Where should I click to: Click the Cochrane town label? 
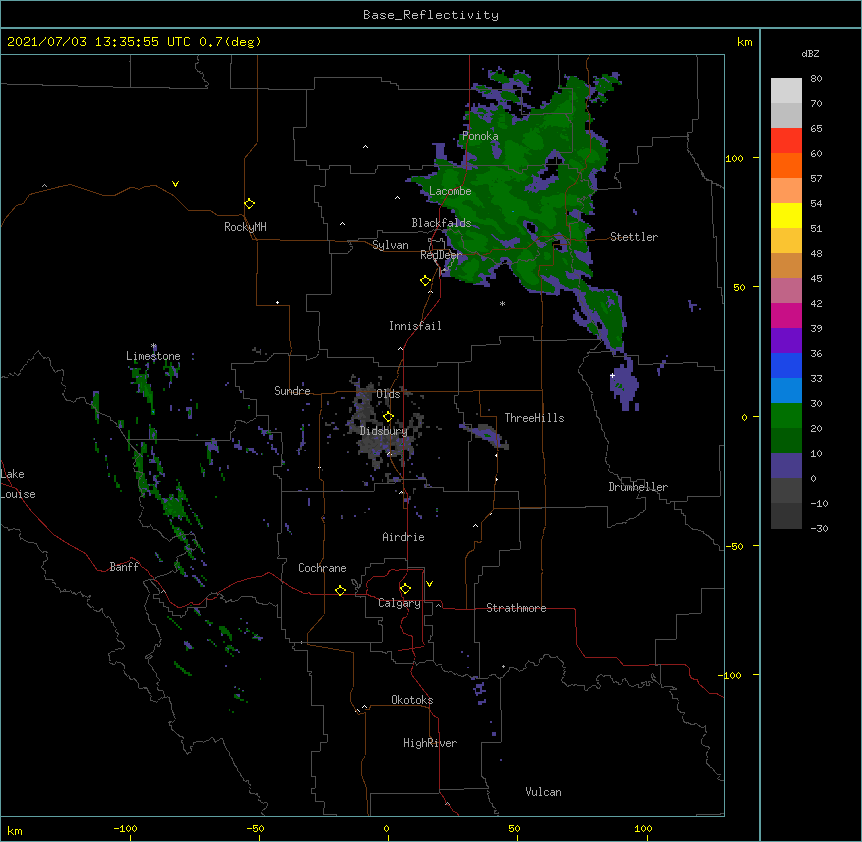click(x=322, y=568)
